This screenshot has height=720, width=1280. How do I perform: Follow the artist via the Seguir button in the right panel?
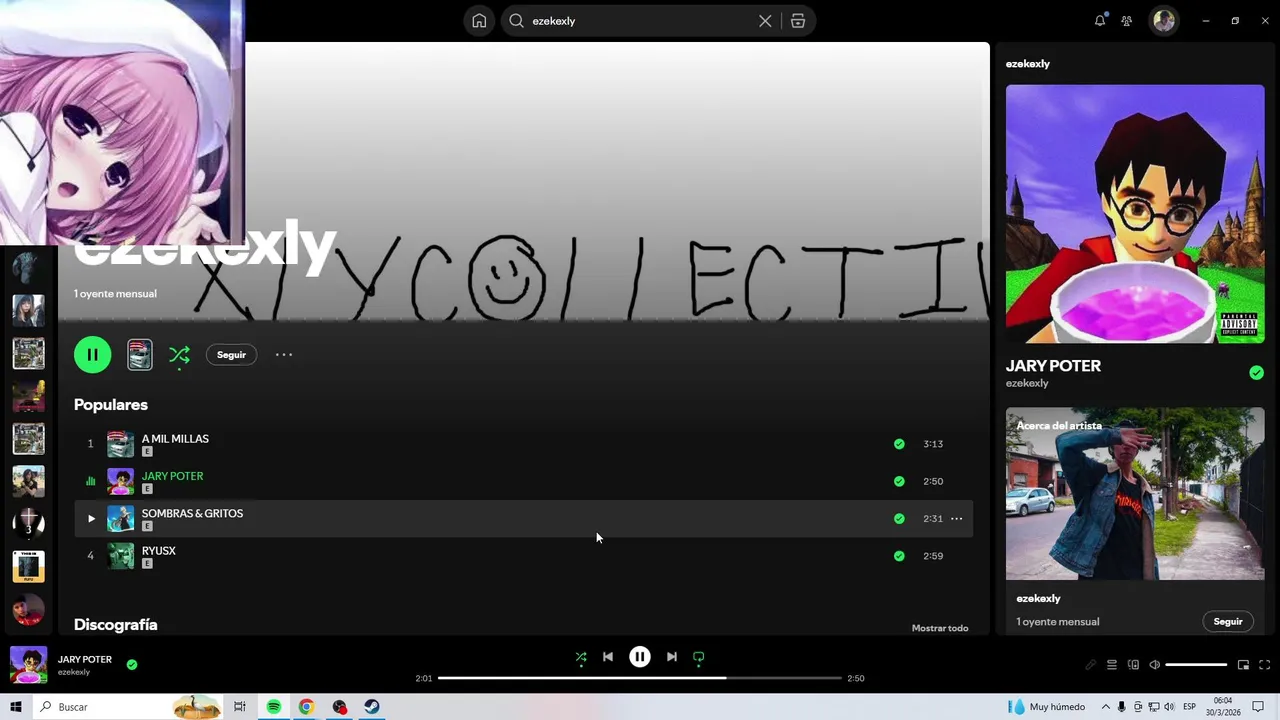click(x=1228, y=622)
